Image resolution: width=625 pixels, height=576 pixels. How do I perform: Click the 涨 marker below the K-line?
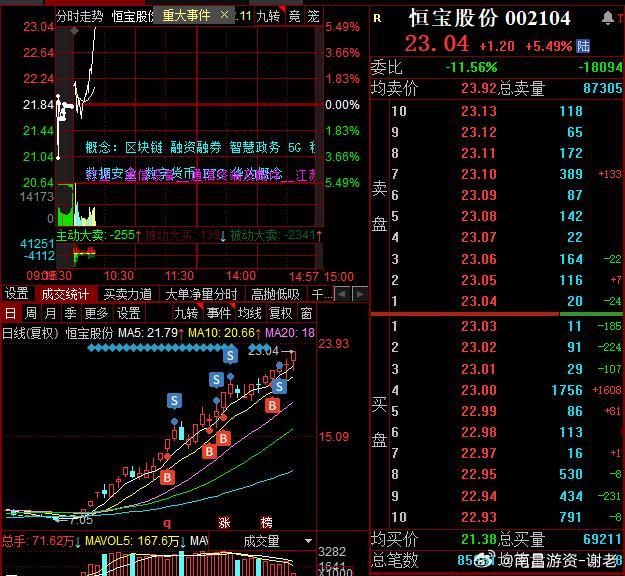point(224,522)
